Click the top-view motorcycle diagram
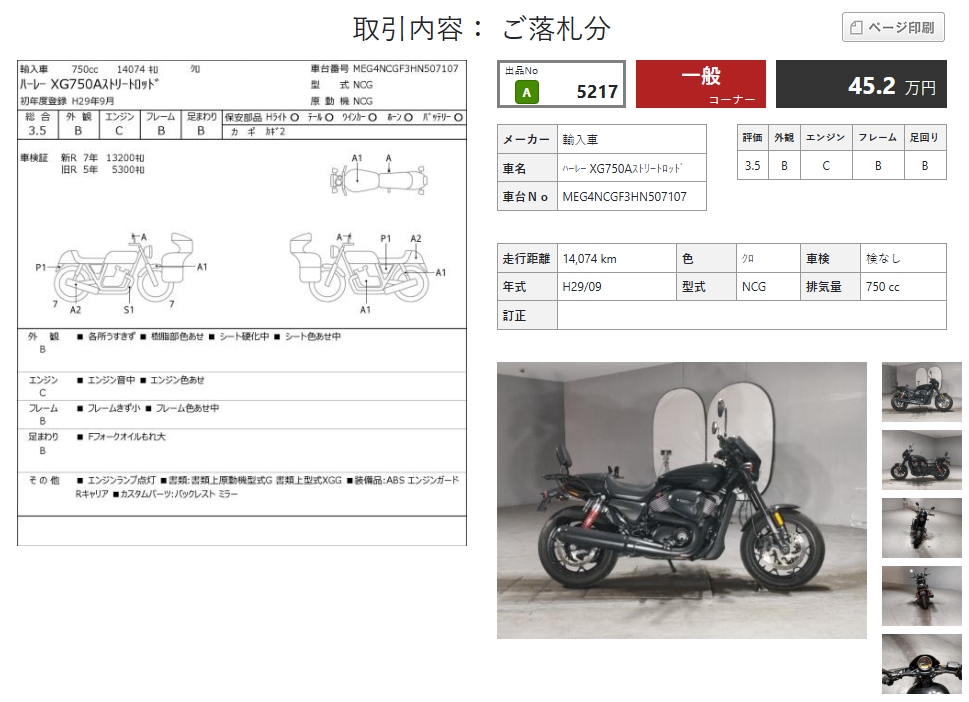This screenshot has width=969, height=702. click(x=378, y=180)
